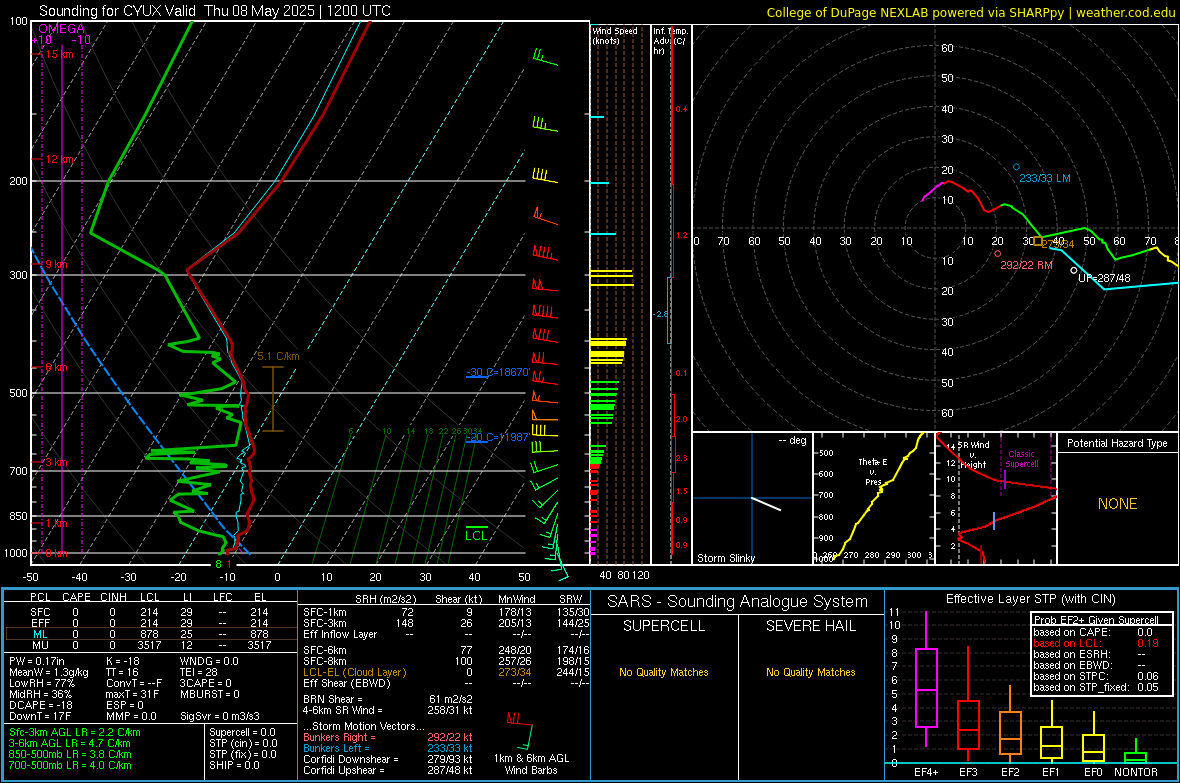The height and width of the screenshot is (783, 1180).
Task: Click the '-30 C=18670' height label
Action: [497, 372]
